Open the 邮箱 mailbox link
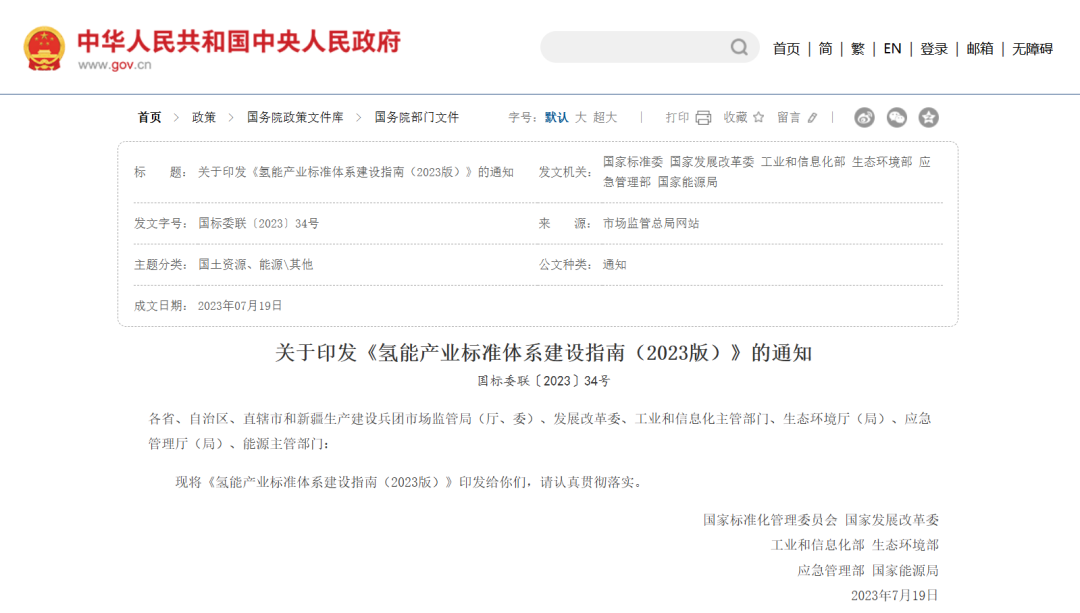Viewport: 1080px width, 613px height. pyautogui.click(x=980, y=49)
